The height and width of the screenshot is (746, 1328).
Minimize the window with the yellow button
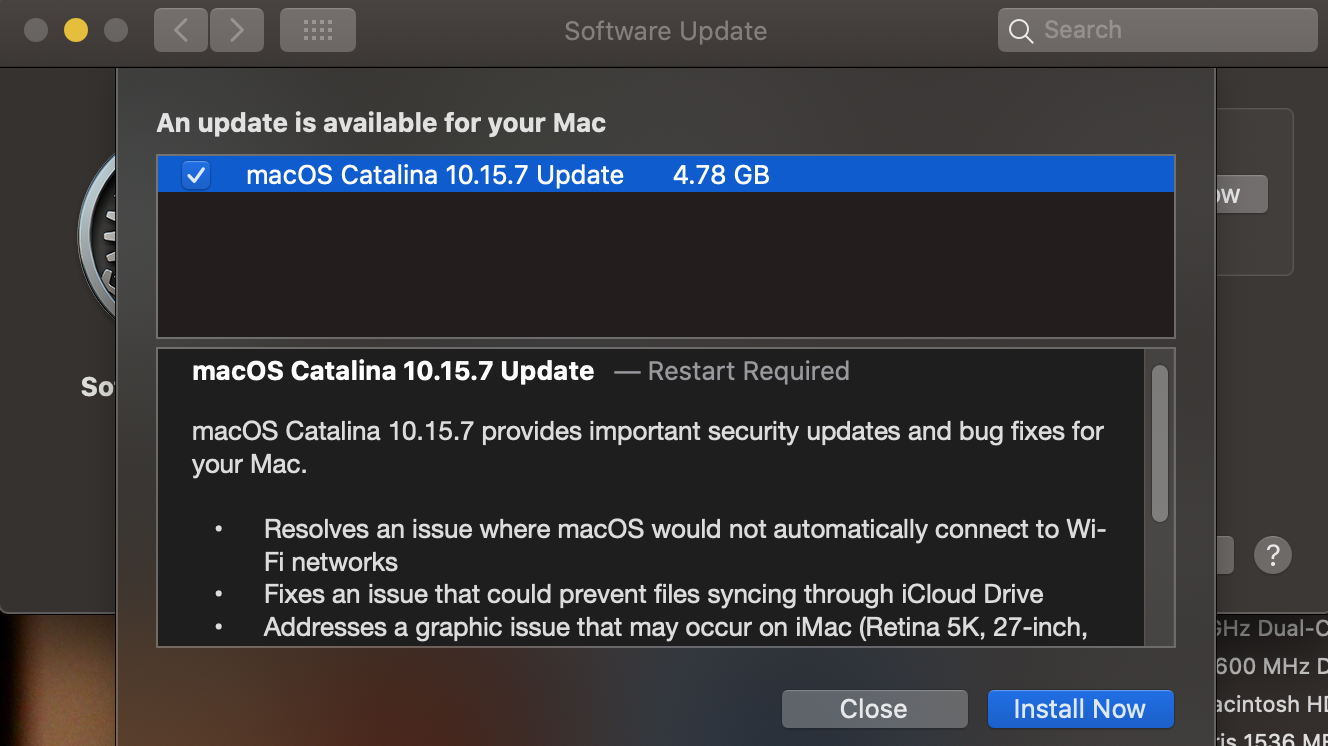76,30
